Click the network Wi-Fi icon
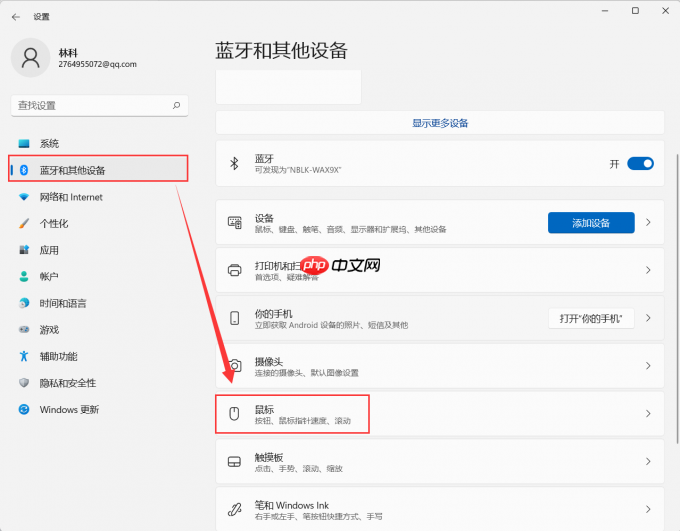Screen dimensions: 680x531 [24, 197]
